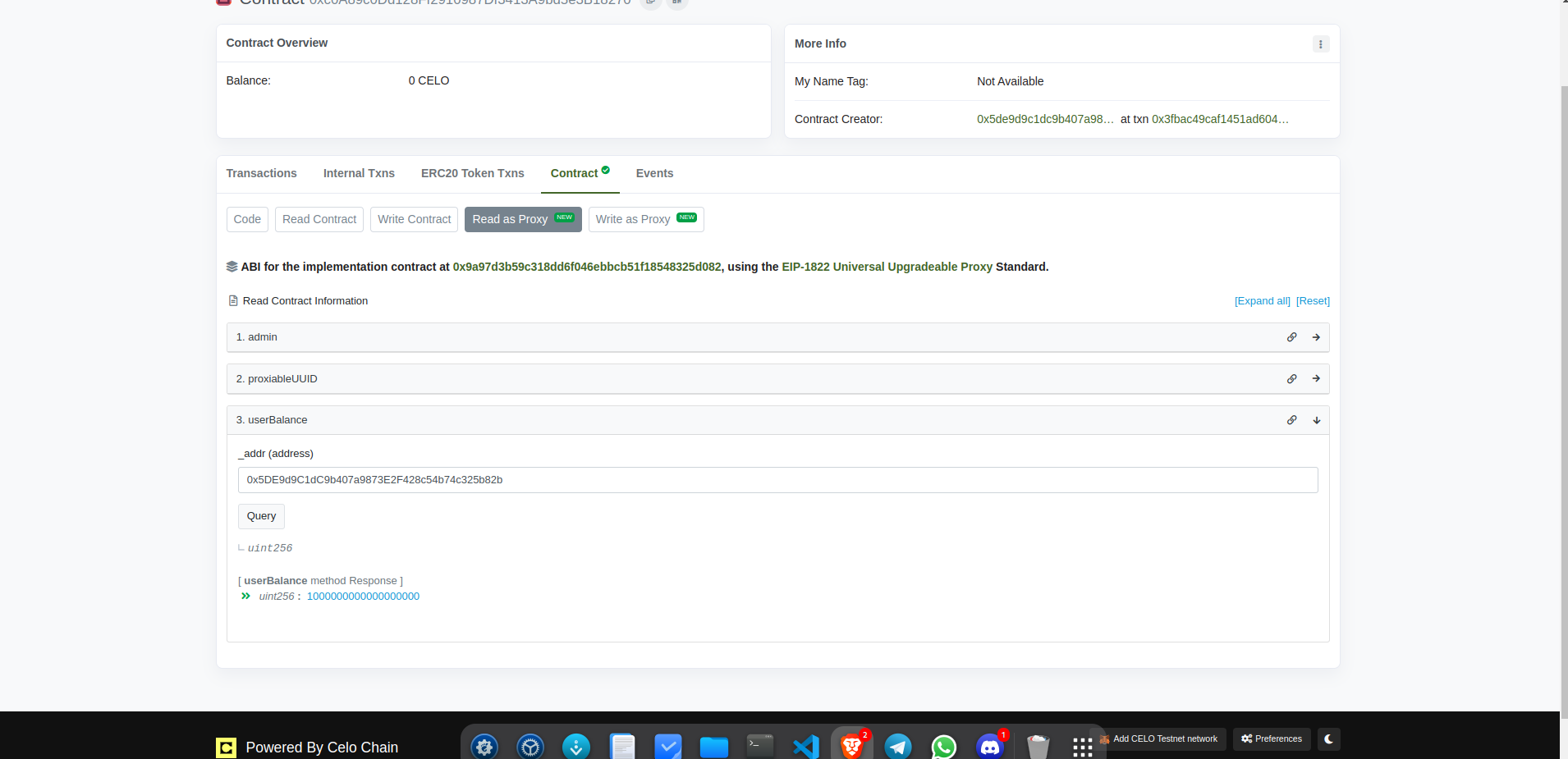This screenshot has width=1568, height=759.
Task: Open the Read Contract section
Action: point(319,219)
